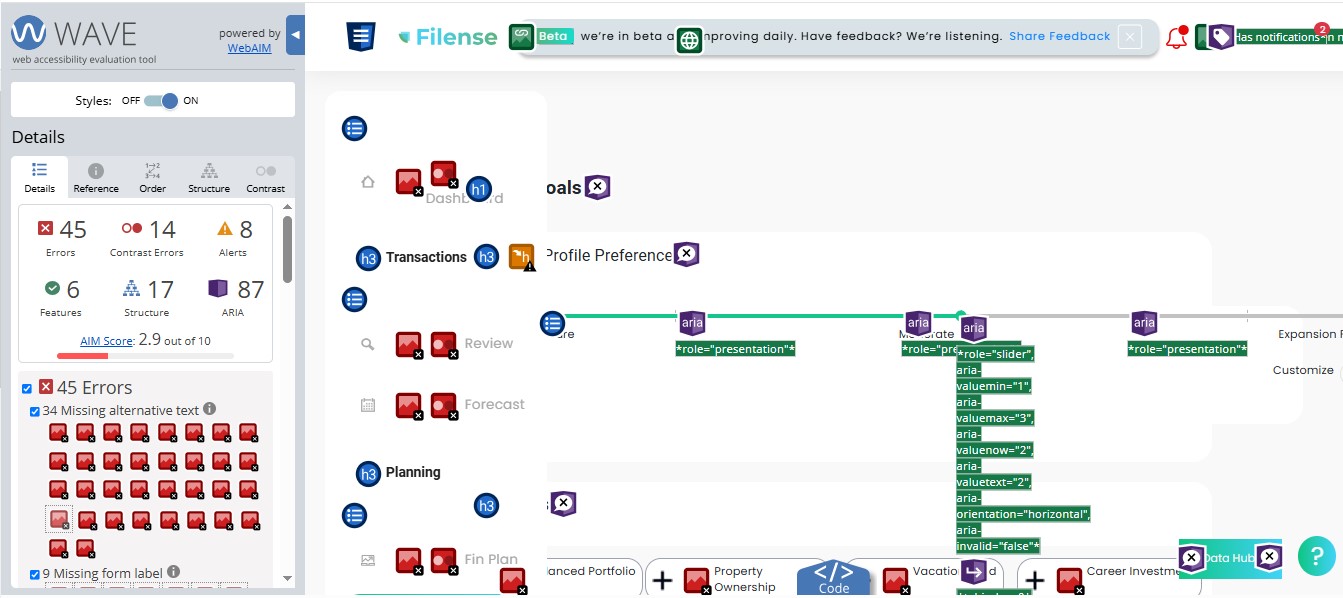Open the Forecast navigation item
The image size is (1343, 598).
click(x=494, y=405)
